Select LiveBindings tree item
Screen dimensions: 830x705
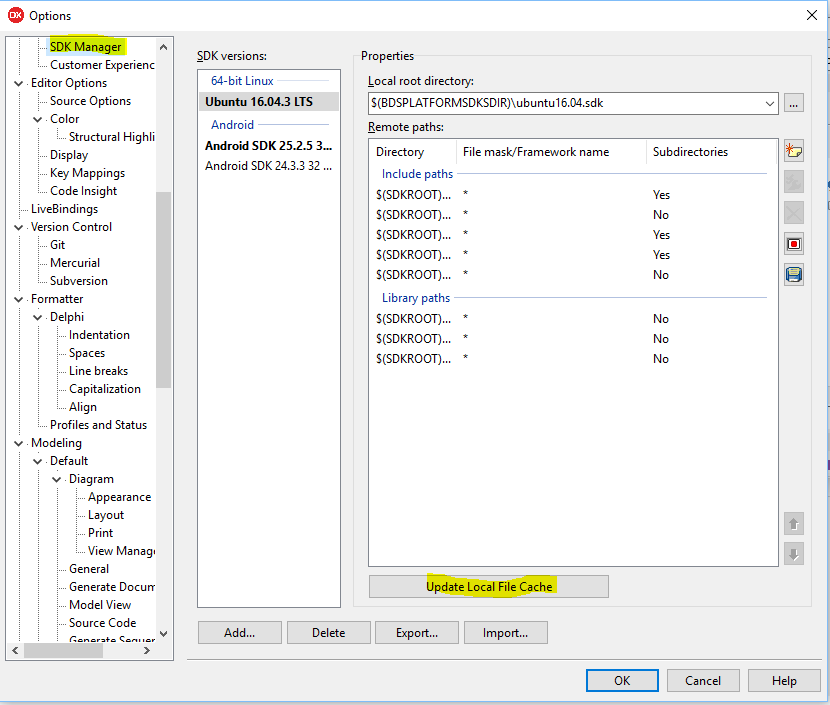tap(65, 209)
